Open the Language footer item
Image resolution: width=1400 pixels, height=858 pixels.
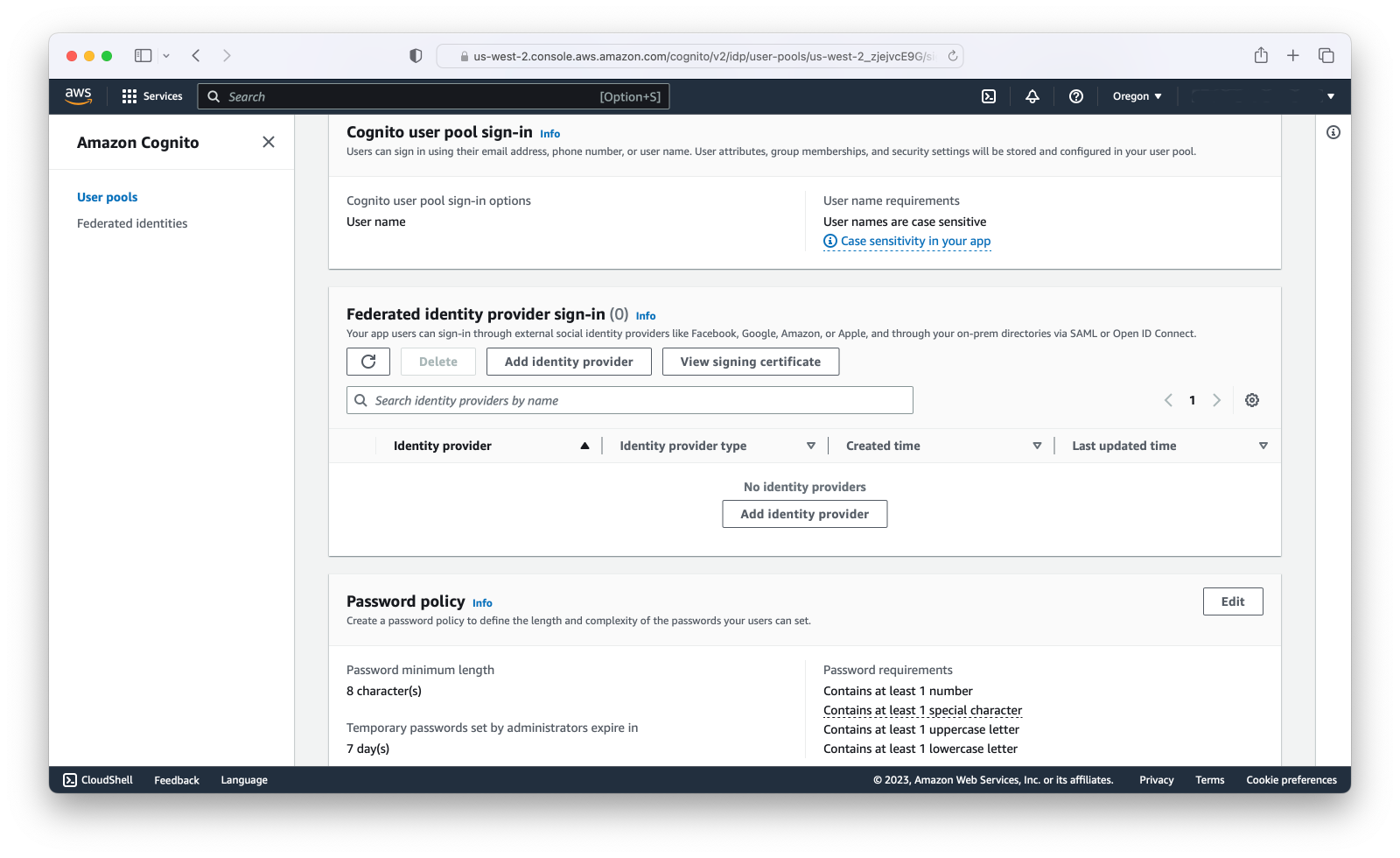[244, 780]
